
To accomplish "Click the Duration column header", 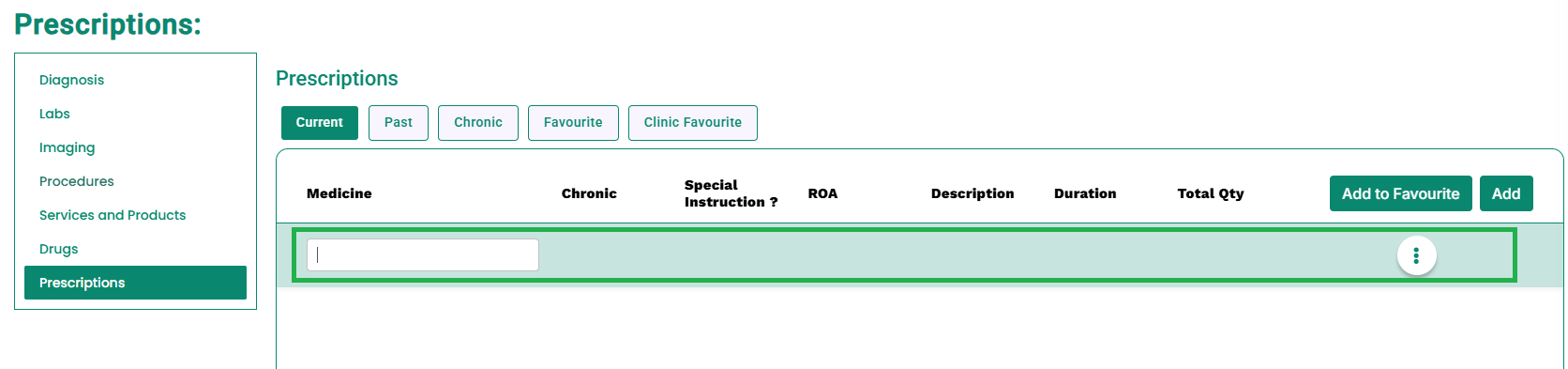I will [x=1085, y=193].
